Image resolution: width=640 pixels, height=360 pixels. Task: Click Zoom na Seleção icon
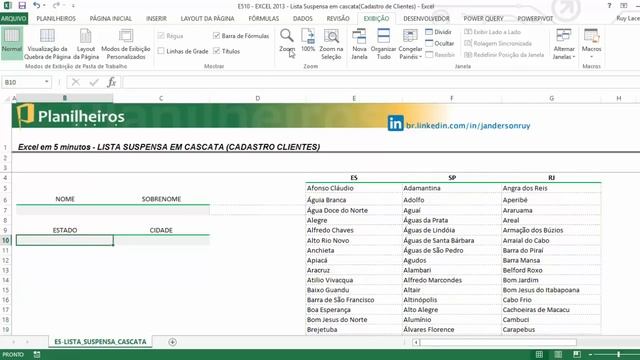pyautogui.click(x=331, y=44)
